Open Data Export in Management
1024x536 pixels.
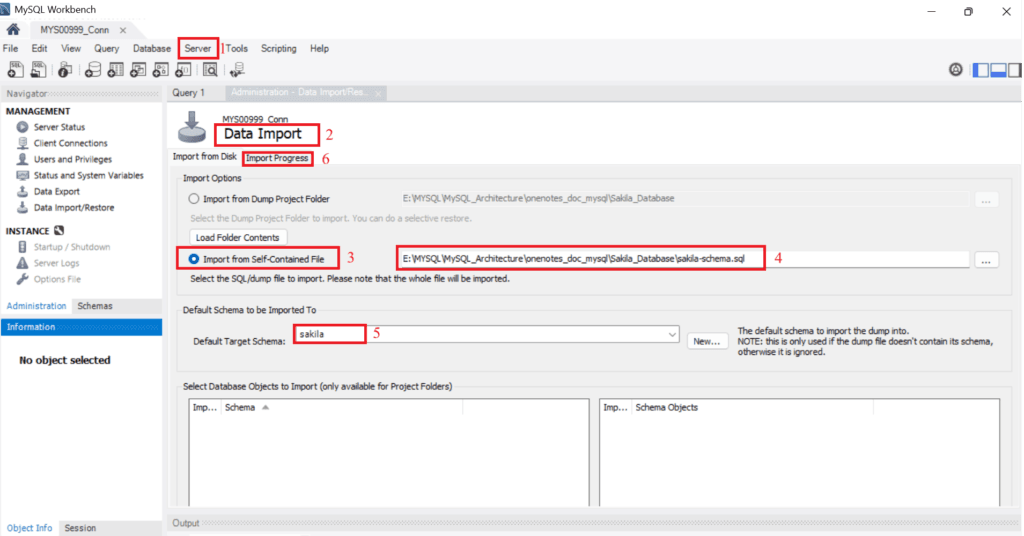(x=57, y=191)
